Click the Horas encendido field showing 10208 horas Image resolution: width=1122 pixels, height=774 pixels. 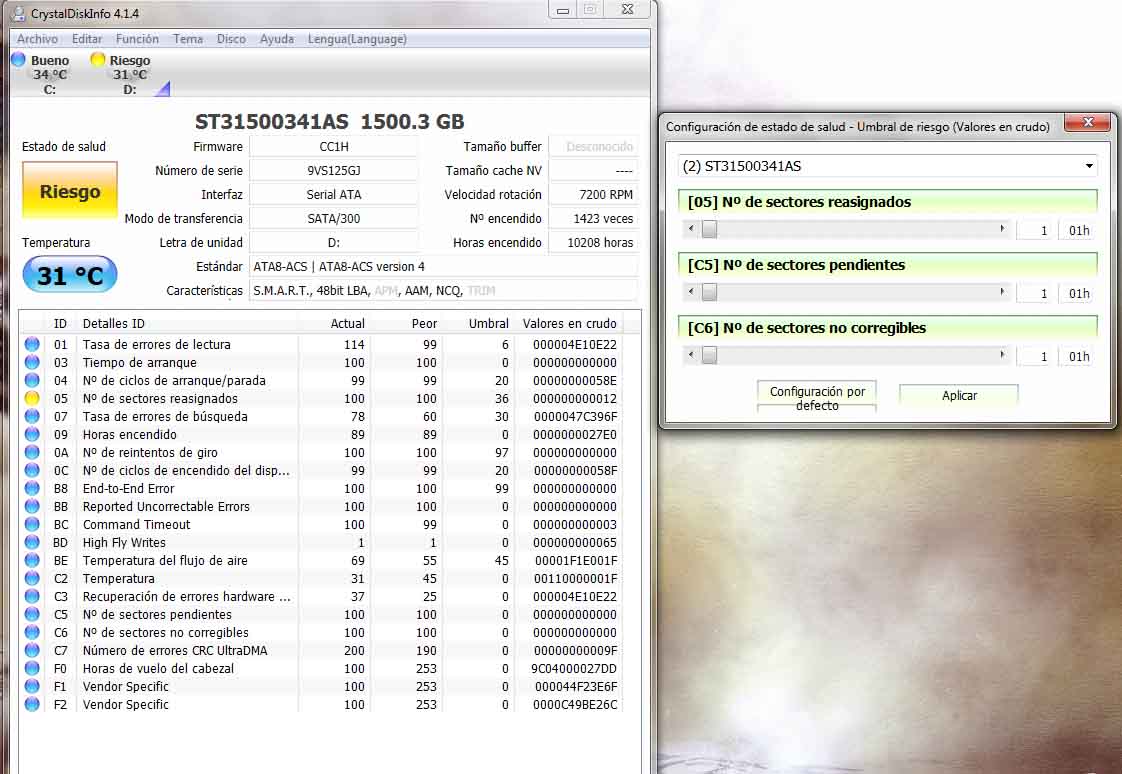(593, 243)
